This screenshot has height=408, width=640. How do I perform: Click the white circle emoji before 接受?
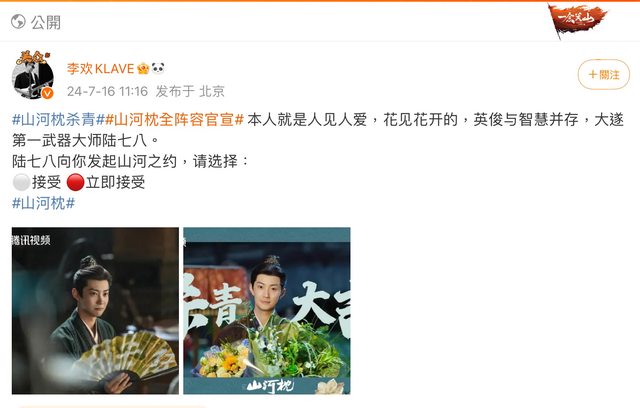tap(21, 182)
